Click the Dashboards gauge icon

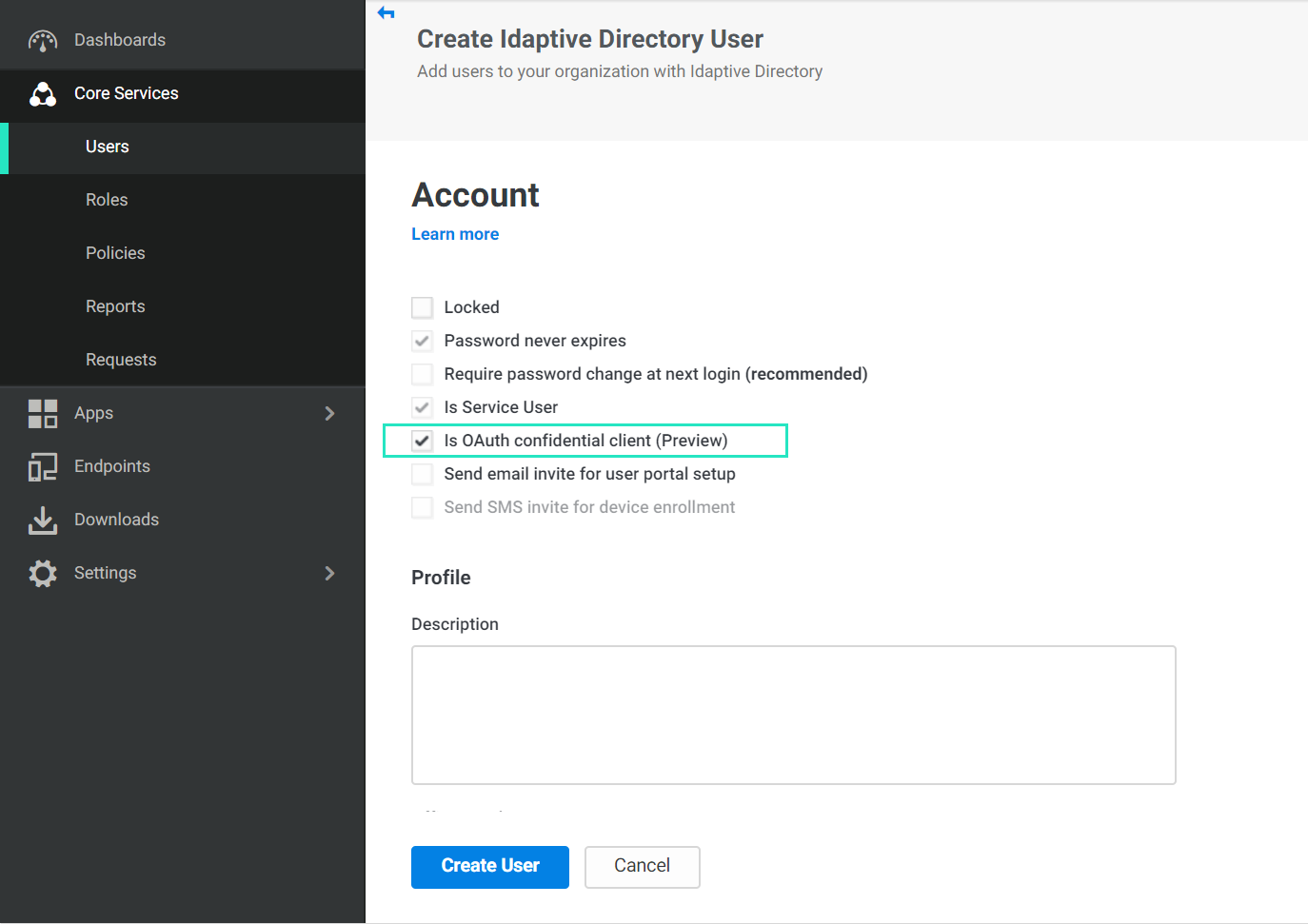(x=43, y=40)
